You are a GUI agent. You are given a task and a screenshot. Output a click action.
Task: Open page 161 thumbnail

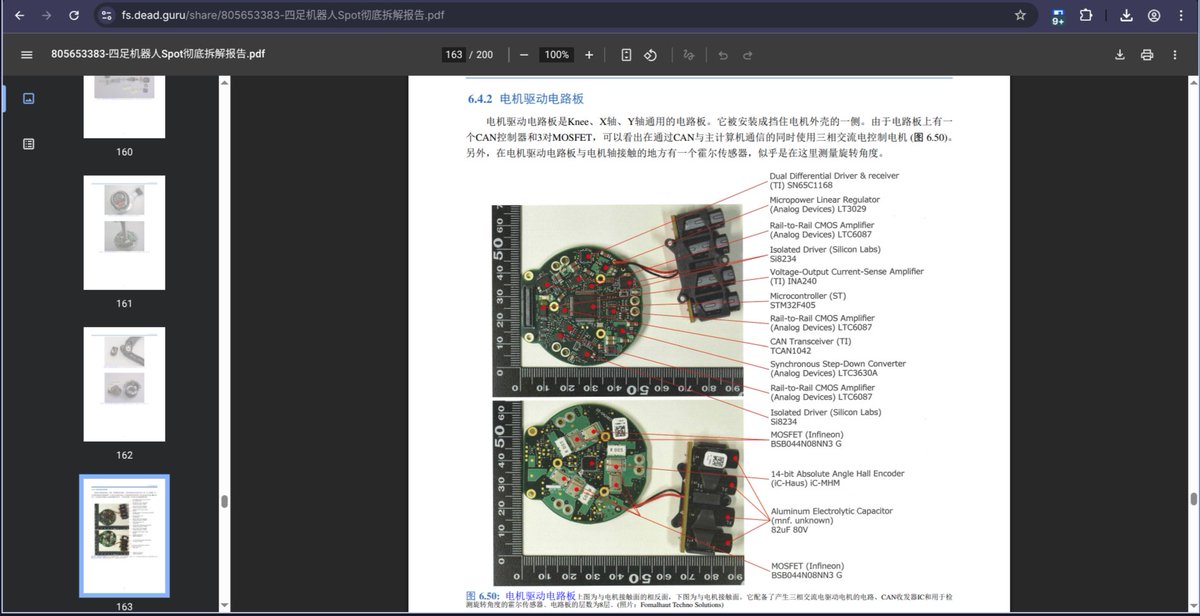pyautogui.click(x=124, y=232)
